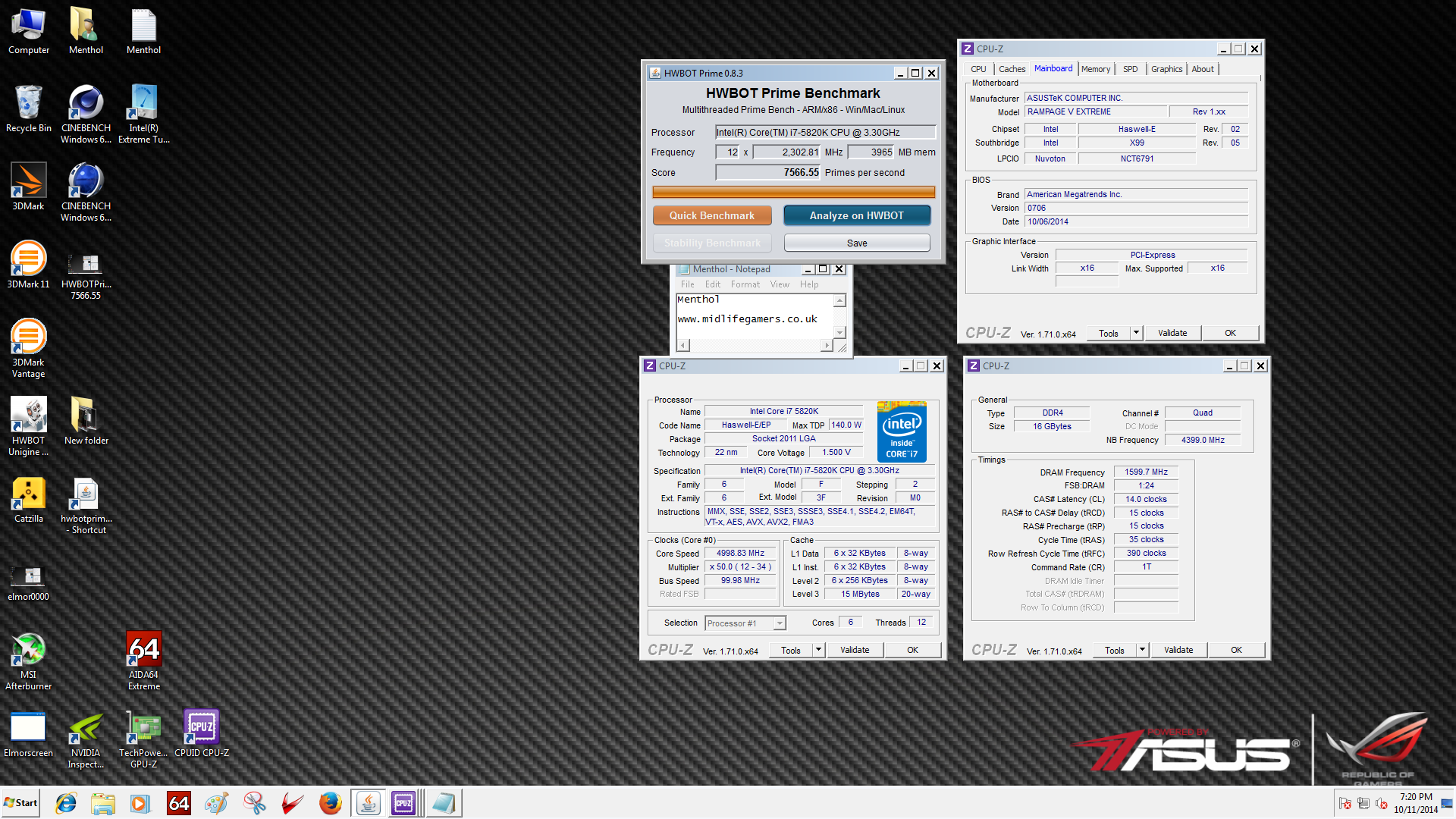This screenshot has height=819, width=1456.
Task: Launch TechPowerUp GPU-Z shortcut
Action: click(x=143, y=741)
